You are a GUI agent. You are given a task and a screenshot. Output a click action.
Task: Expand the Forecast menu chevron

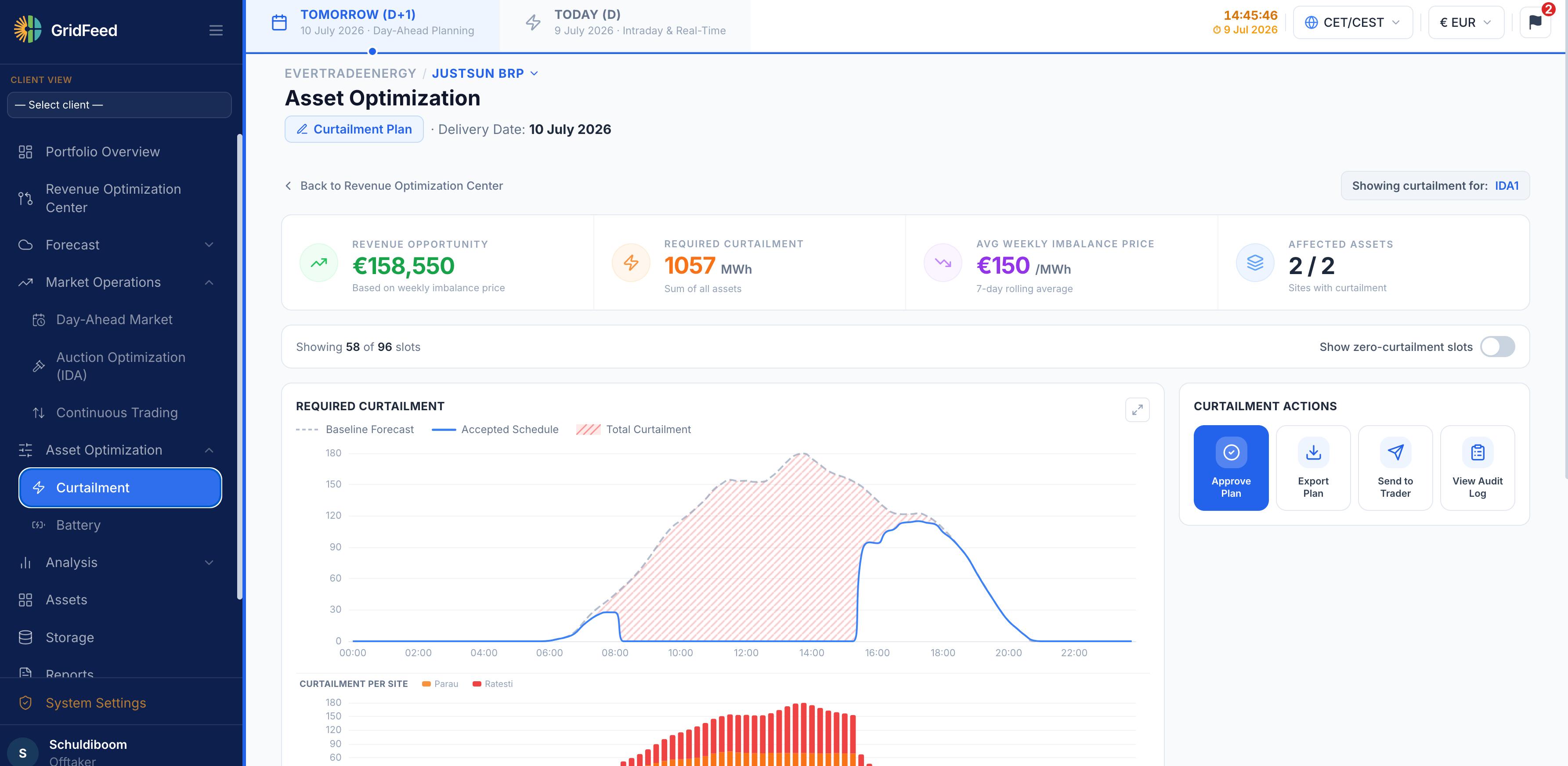[x=209, y=245]
